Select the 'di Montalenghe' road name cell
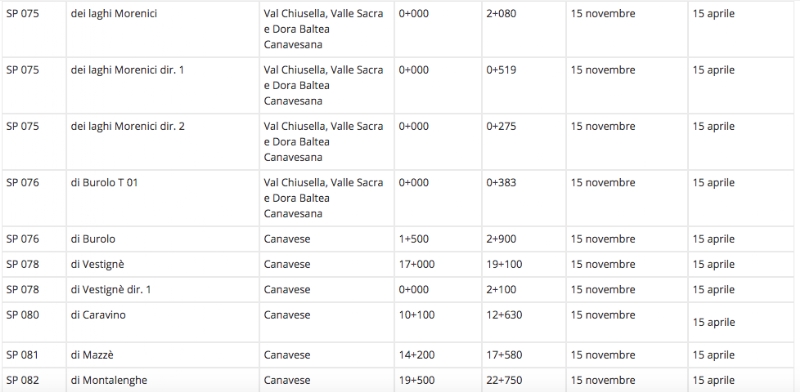800x392 pixels. pos(162,380)
